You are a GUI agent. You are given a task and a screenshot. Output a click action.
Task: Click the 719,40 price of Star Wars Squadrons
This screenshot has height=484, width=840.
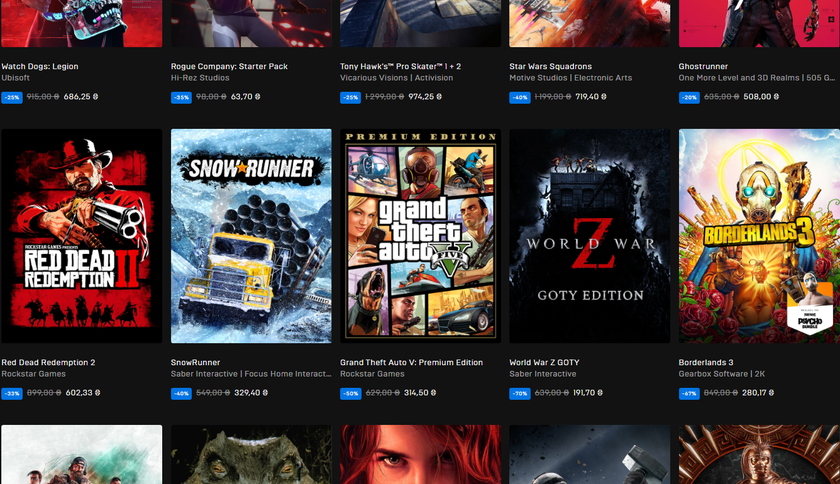tap(591, 97)
